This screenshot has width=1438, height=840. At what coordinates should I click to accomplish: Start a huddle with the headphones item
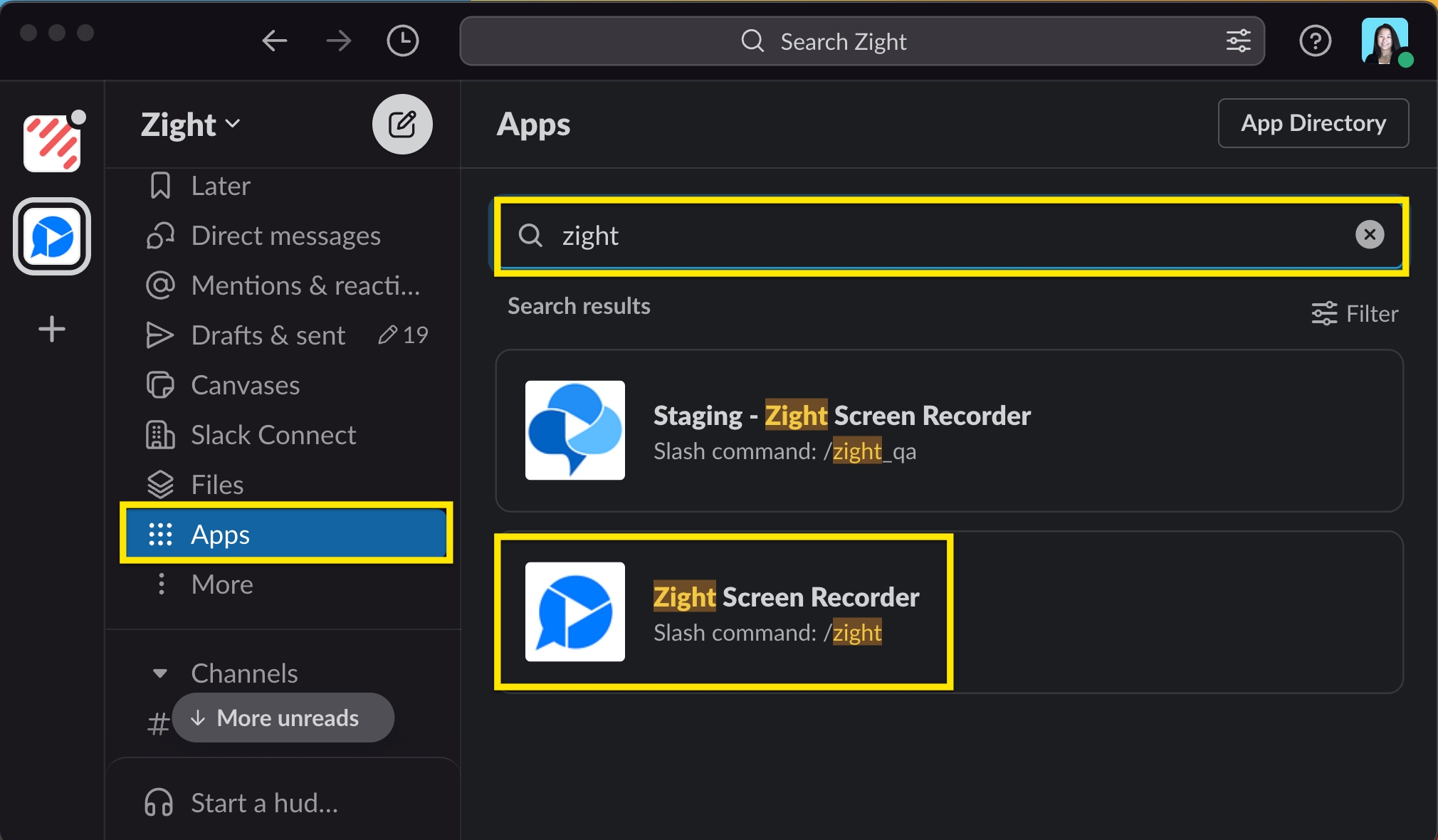pyautogui.click(x=242, y=803)
